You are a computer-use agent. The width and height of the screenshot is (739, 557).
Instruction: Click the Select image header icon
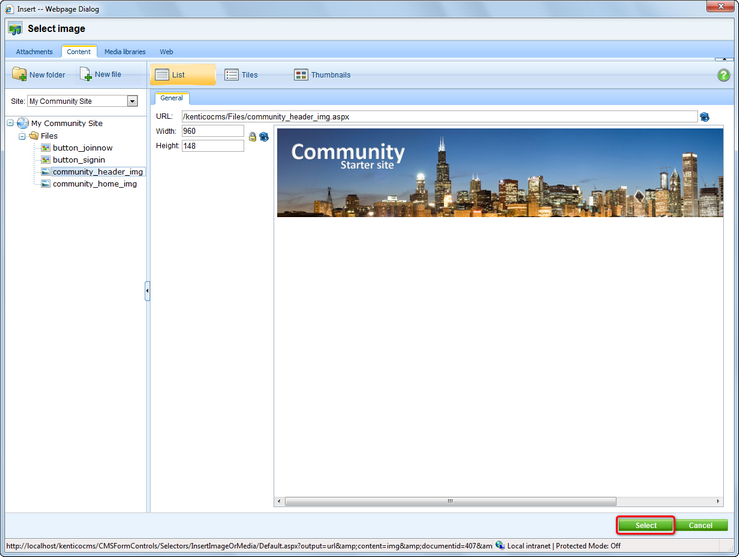pyautogui.click(x=15, y=29)
